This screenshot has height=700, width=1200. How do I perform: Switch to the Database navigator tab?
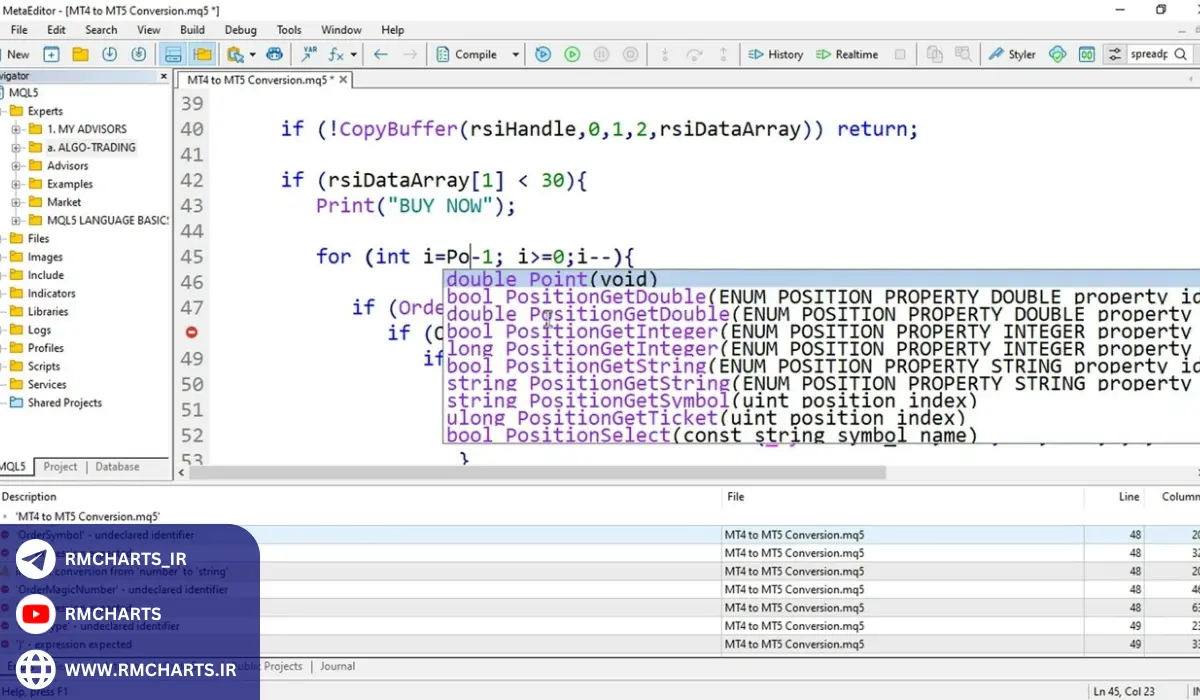[x=117, y=466]
